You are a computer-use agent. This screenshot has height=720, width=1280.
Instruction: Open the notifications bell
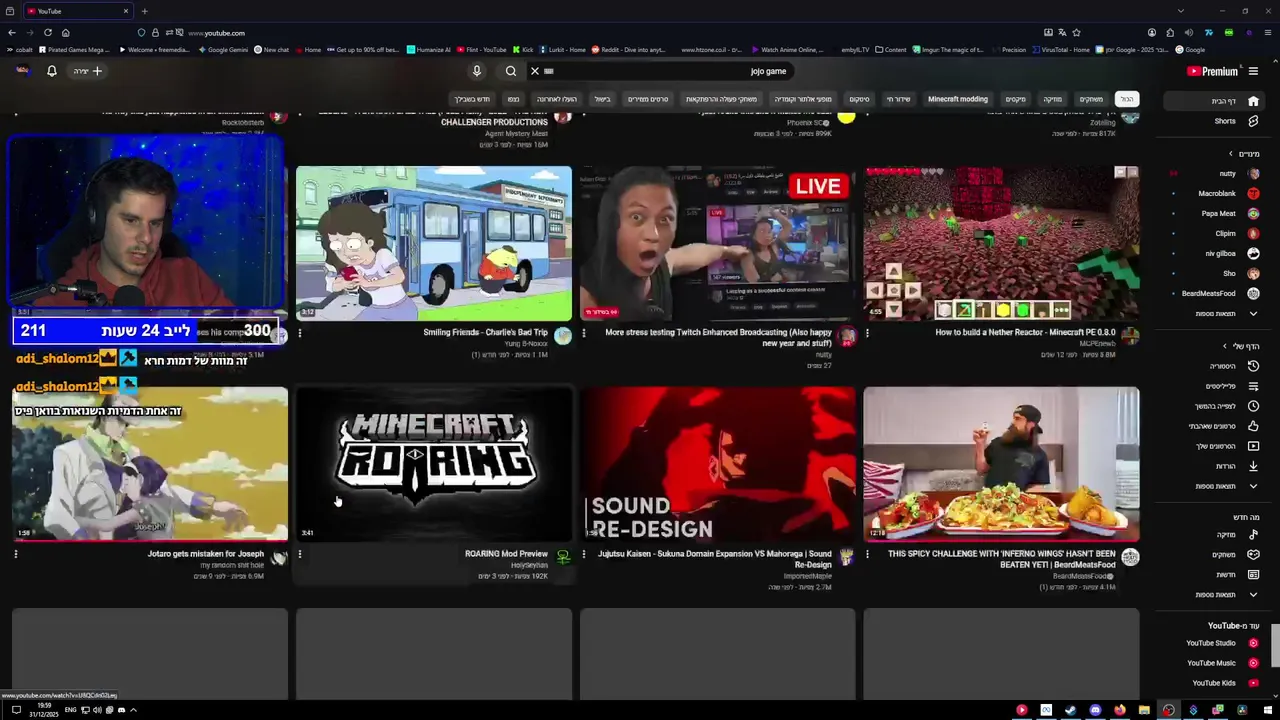click(52, 71)
